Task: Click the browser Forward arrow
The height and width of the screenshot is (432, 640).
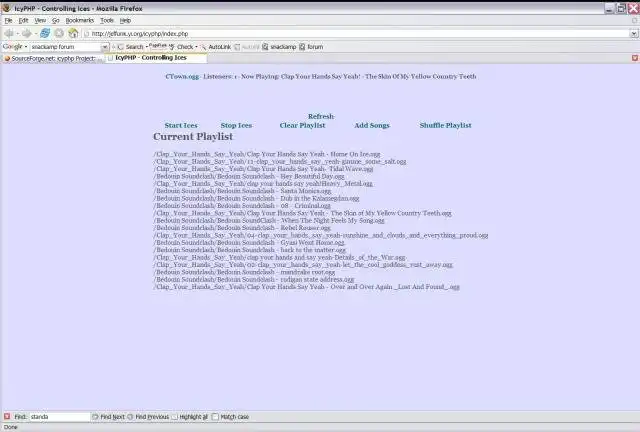Action: coord(27,33)
